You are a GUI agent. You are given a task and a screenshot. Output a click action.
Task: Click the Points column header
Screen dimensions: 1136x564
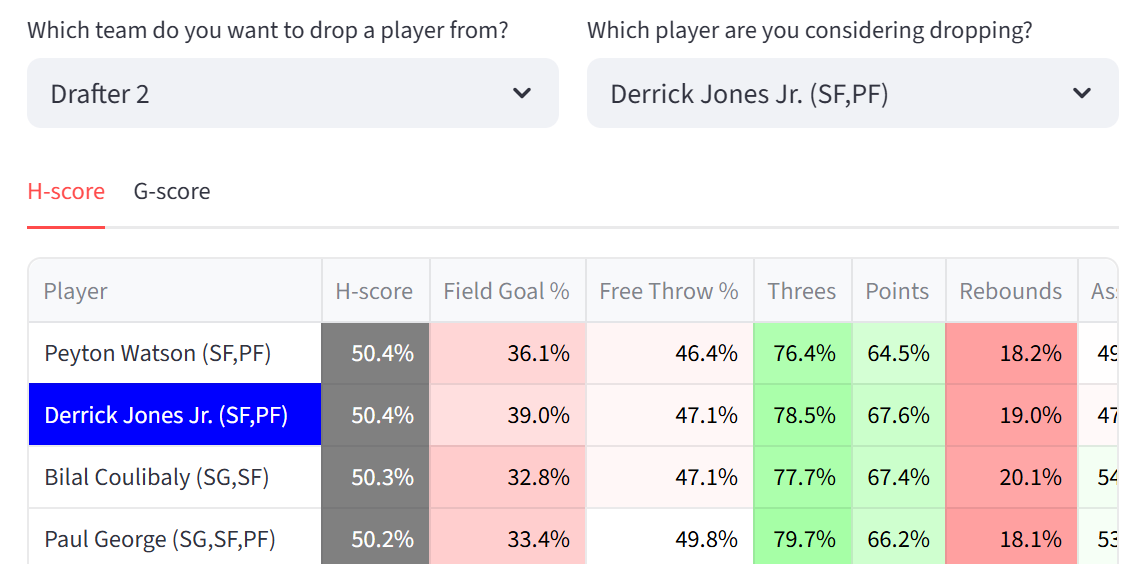click(897, 291)
